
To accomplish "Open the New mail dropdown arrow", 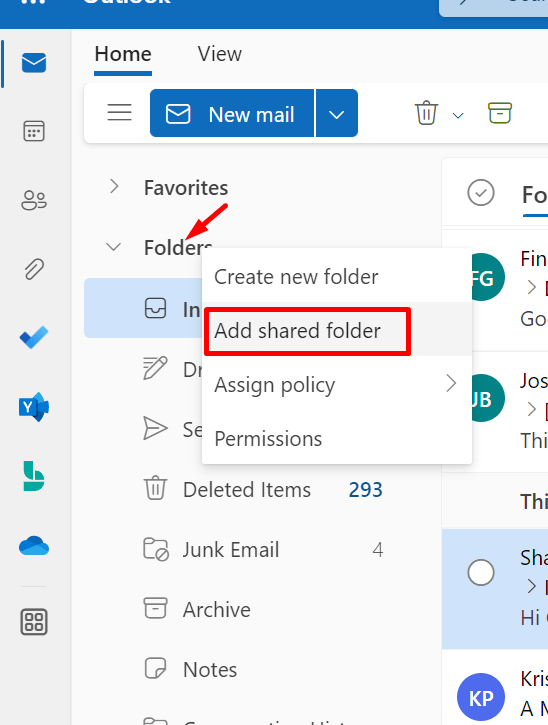I will [x=336, y=114].
